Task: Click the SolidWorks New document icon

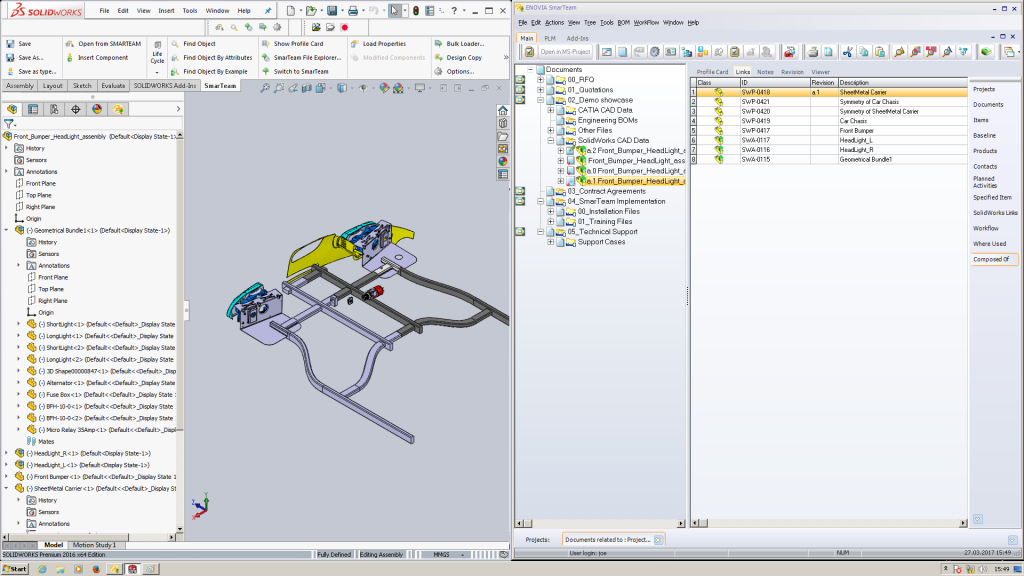Action: coord(291,10)
